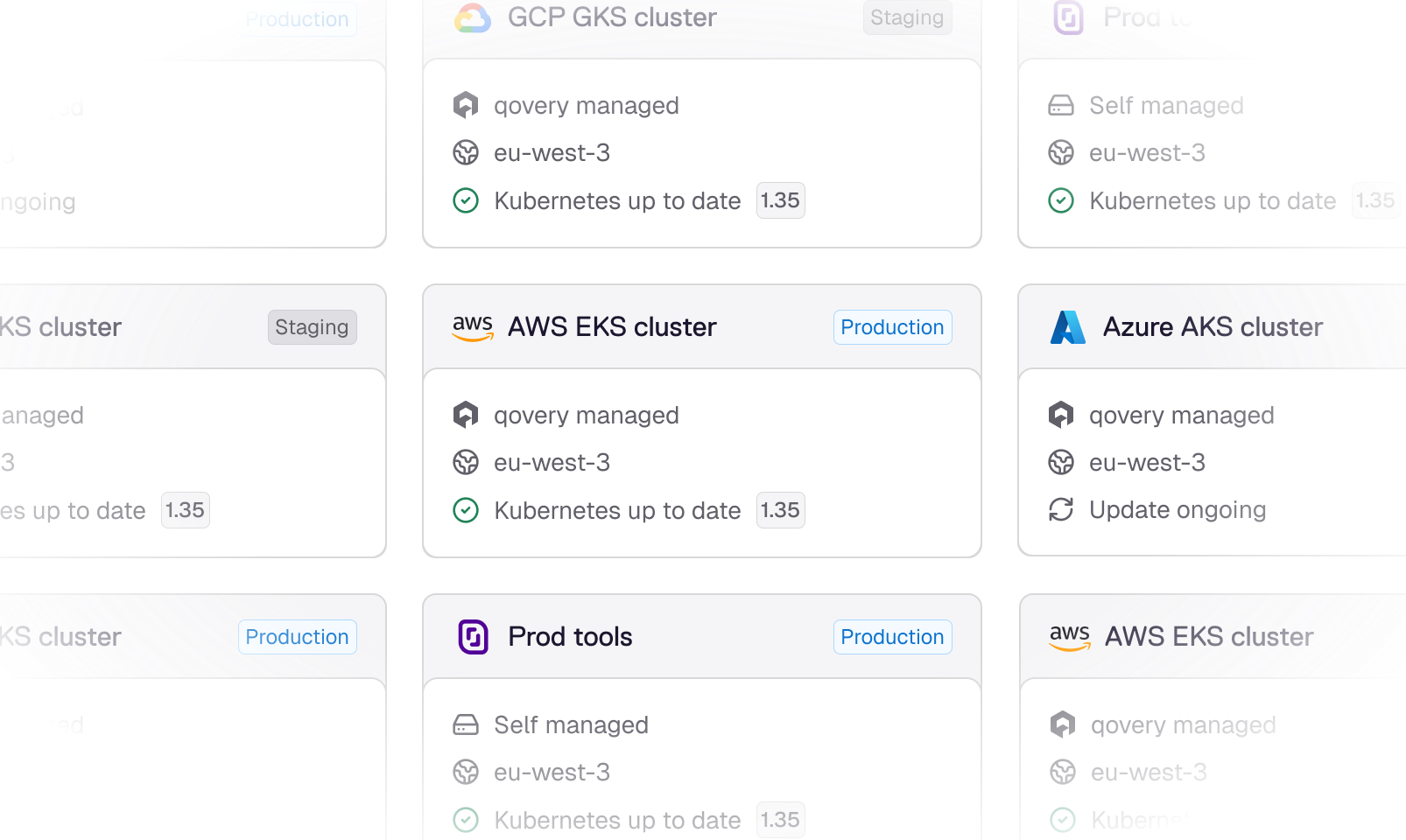This screenshot has height=840, width=1406.
Task: Click the qovery icon in bottom-right AWS EKS card
Action: 1063,724
